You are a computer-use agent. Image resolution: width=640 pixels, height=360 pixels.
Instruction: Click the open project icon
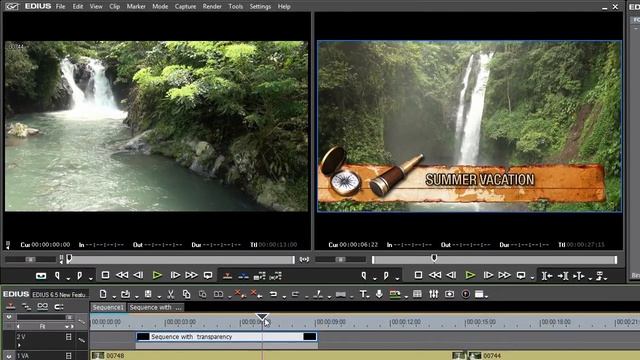(125, 294)
